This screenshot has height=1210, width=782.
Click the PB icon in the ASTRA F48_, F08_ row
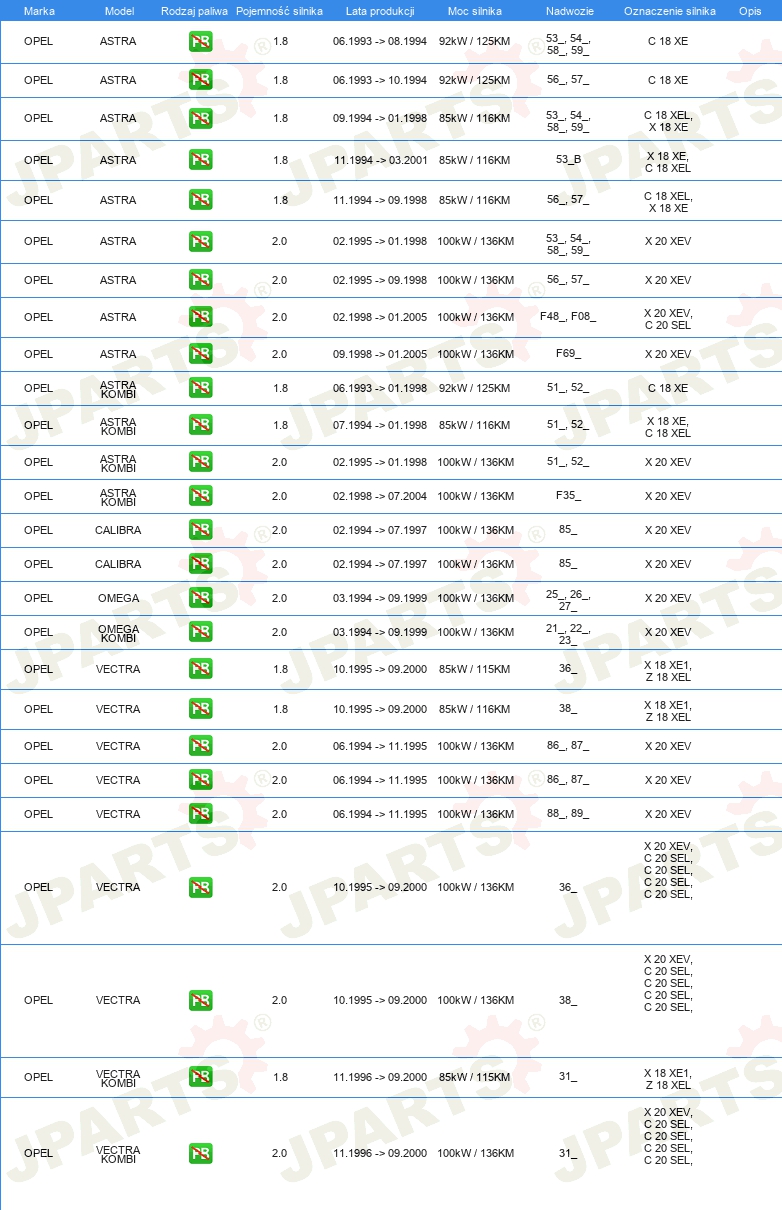[201, 317]
